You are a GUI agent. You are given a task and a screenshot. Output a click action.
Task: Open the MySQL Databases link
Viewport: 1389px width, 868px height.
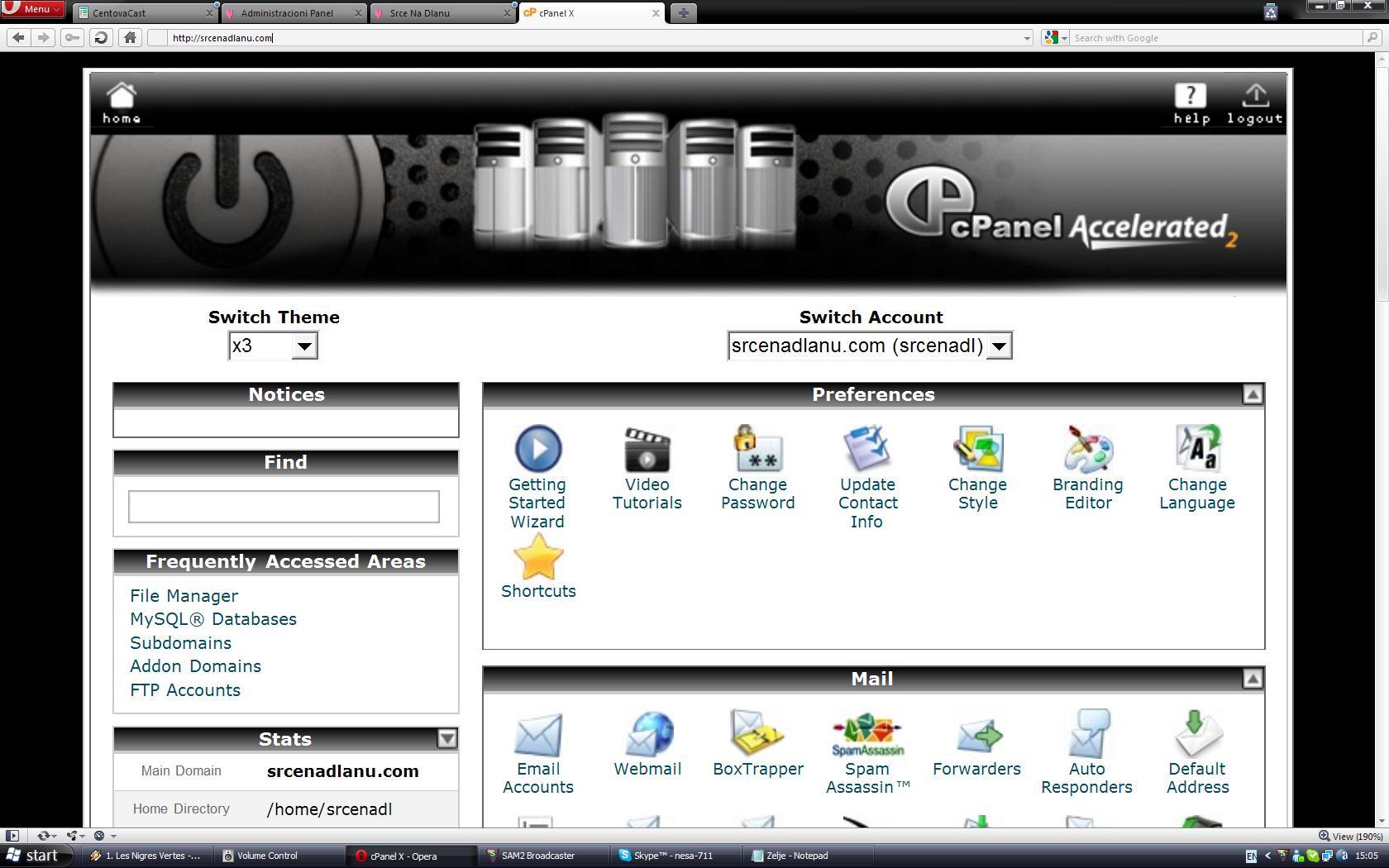(x=213, y=619)
